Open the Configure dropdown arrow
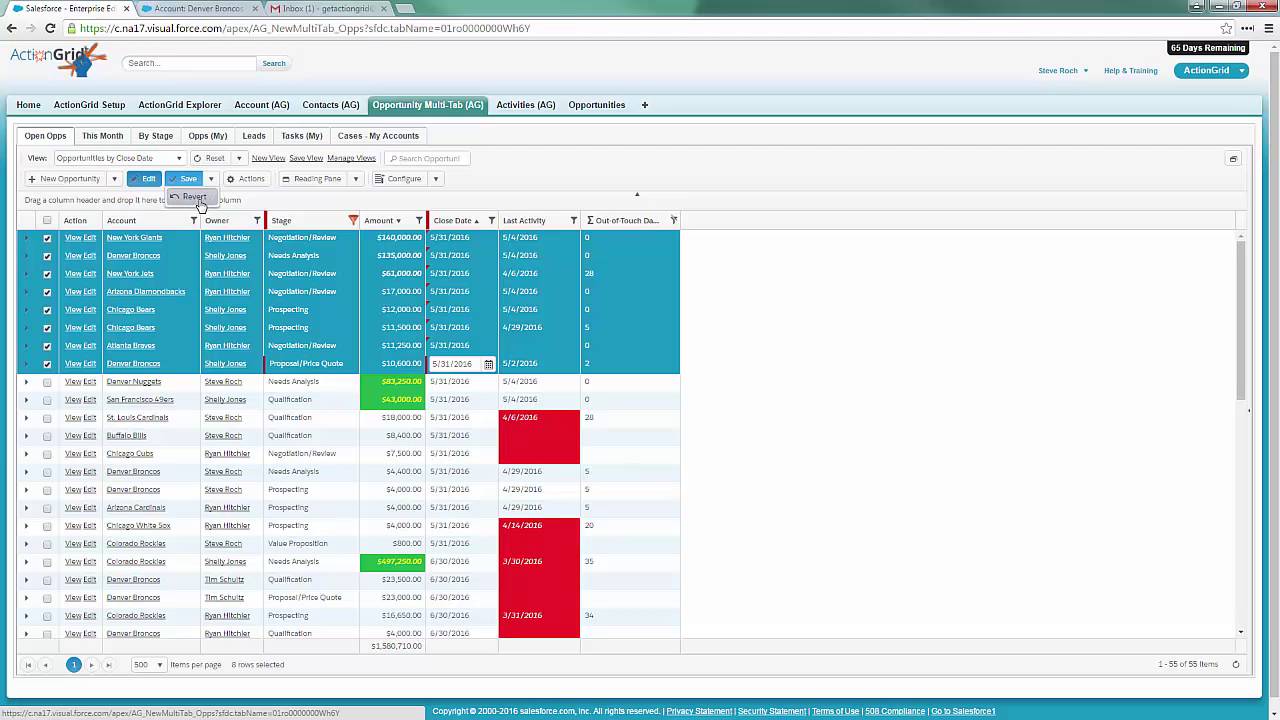1280x720 pixels. pos(435,179)
